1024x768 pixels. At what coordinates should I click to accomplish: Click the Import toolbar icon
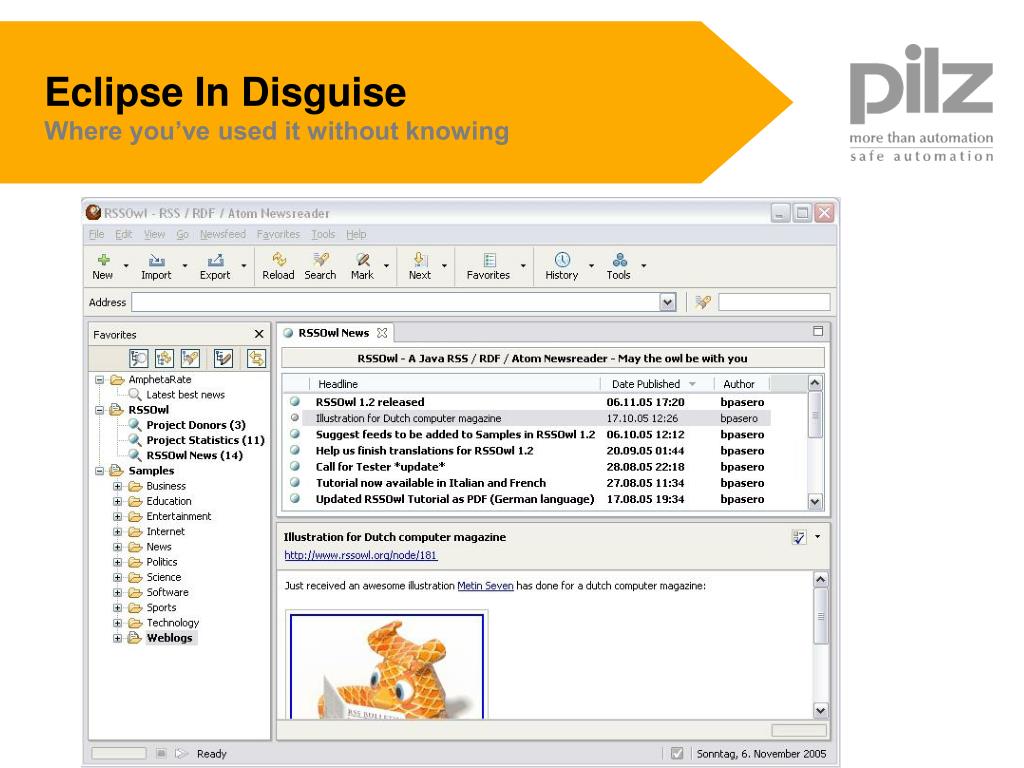pos(156,260)
